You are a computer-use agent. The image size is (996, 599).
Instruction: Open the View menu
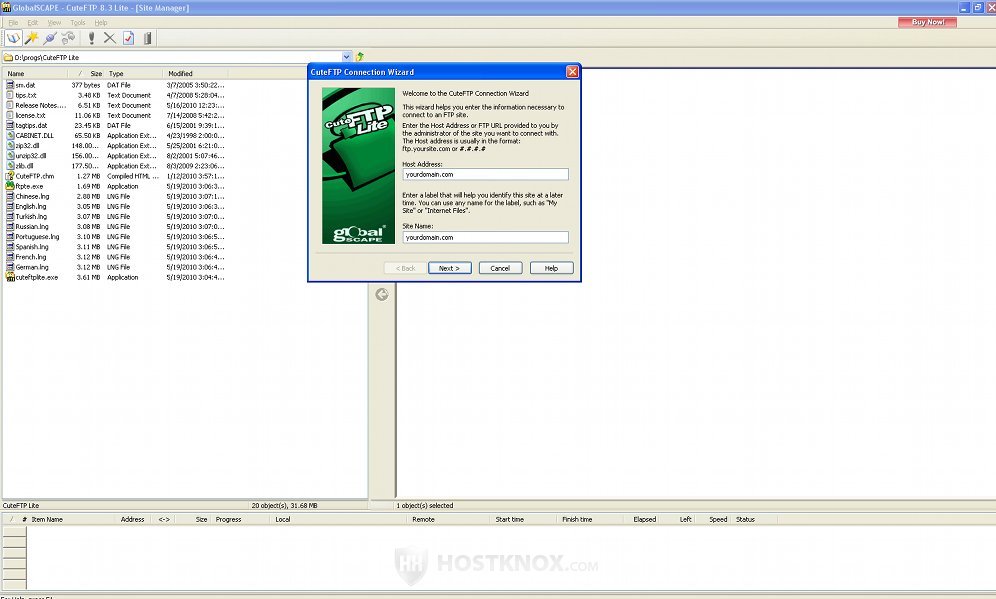click(x=54, y=22)
